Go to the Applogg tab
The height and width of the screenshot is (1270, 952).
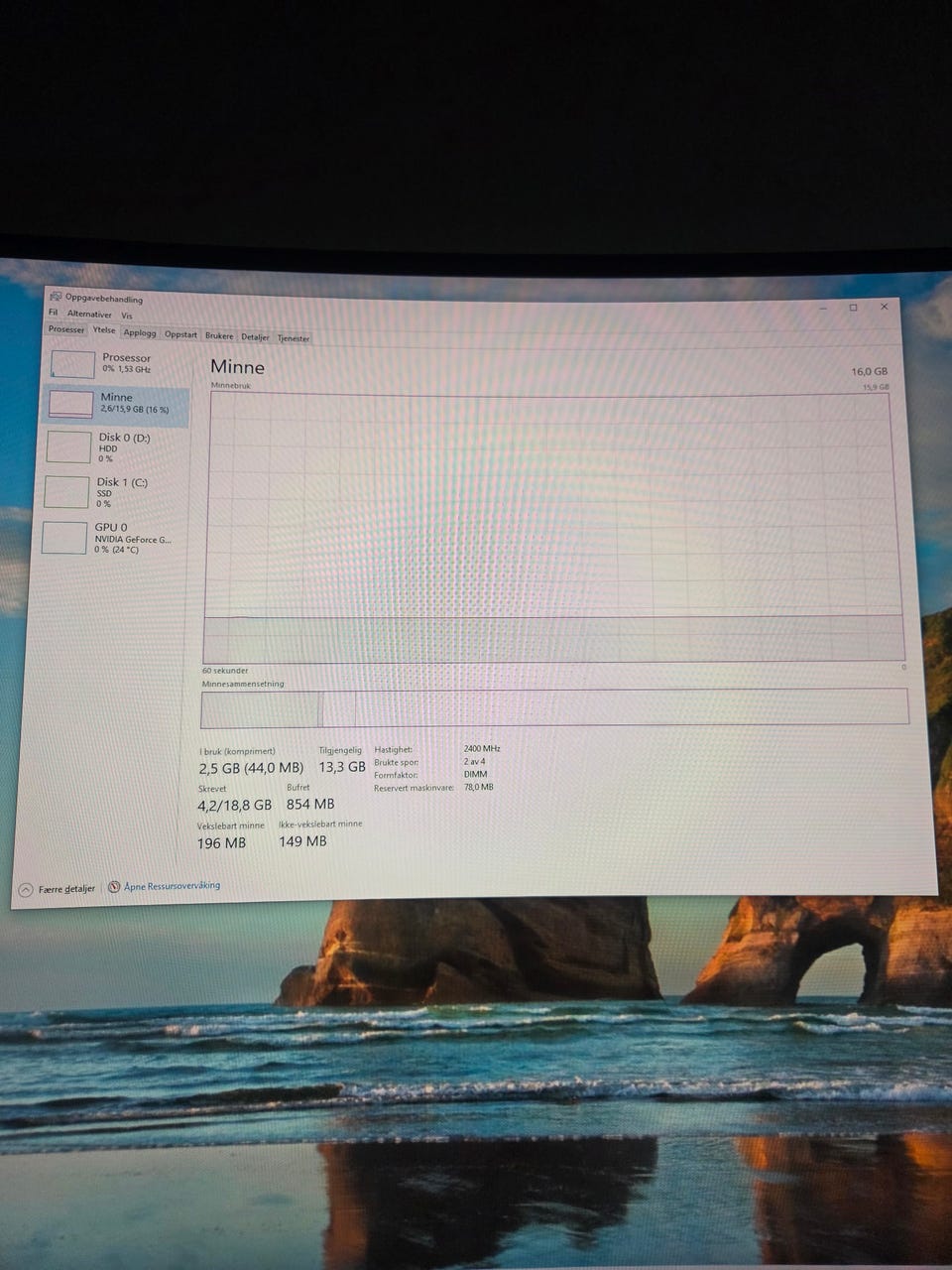click(140, 333)
